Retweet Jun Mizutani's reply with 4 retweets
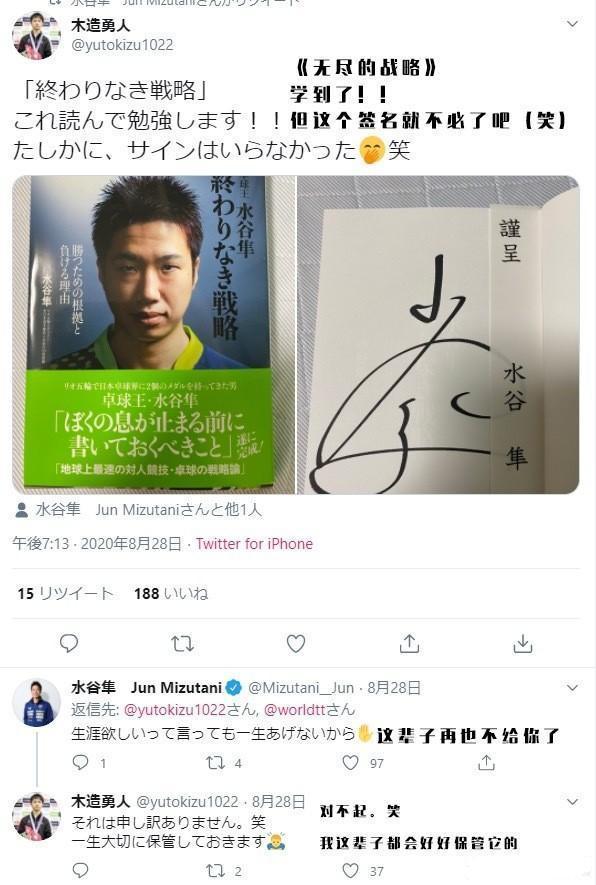The height and width of the screenshot is (885, 596). (216, 763)
